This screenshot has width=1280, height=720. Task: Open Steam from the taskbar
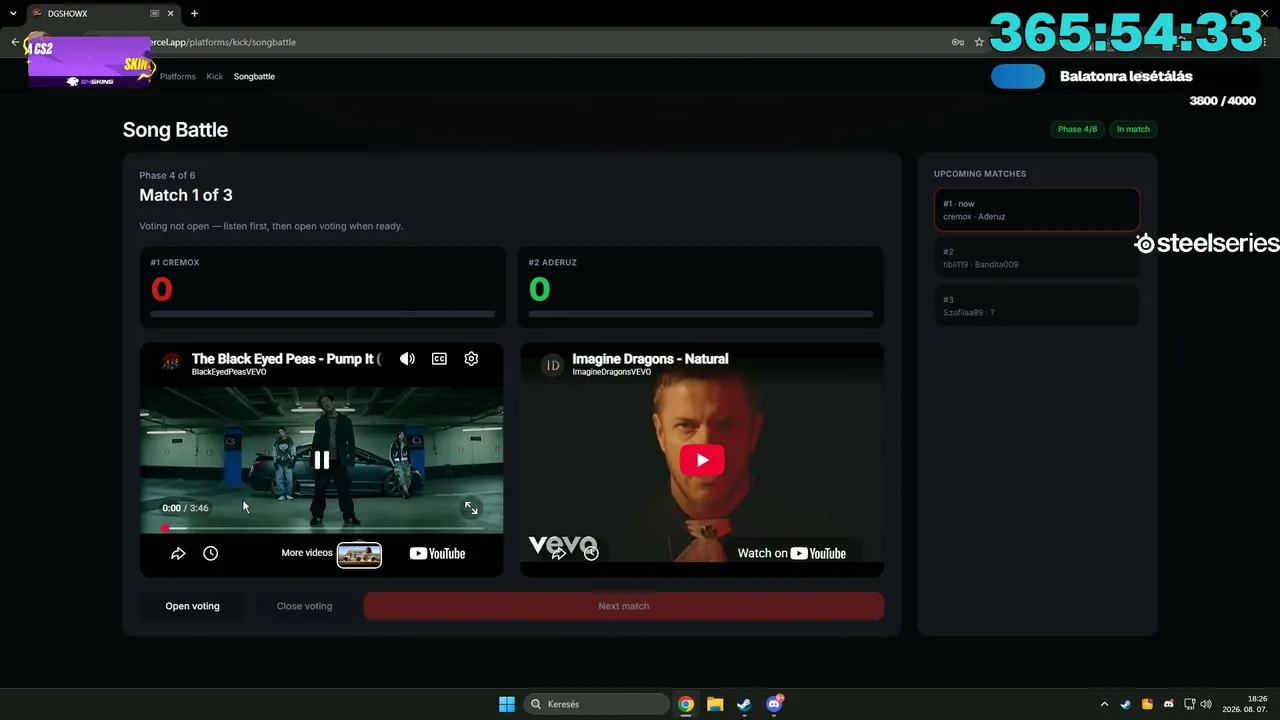[x=744, y=704]
